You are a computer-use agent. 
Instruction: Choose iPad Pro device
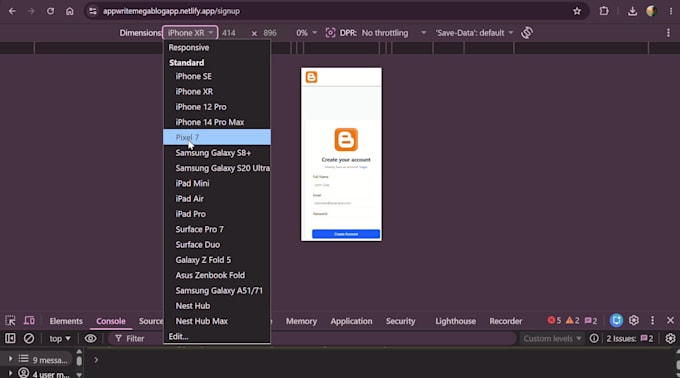pos(217,214)
